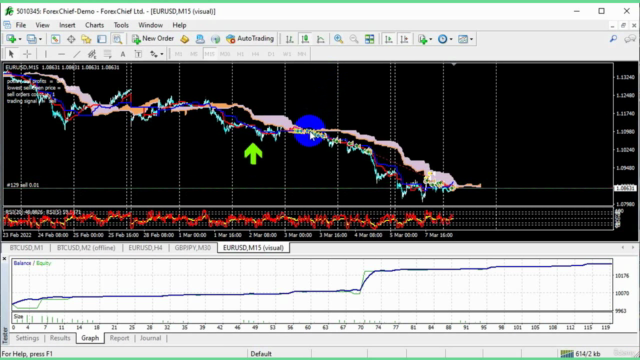The height and width of the screenshot is (360, 640).
Task: Expand the Templates dropdown arrow
Action: (471, 39)
